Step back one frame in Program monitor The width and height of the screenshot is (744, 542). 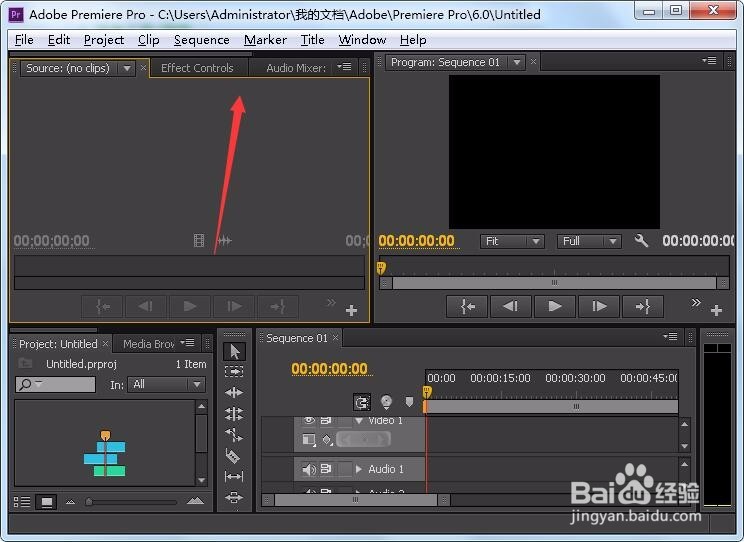tap(511, 307)
